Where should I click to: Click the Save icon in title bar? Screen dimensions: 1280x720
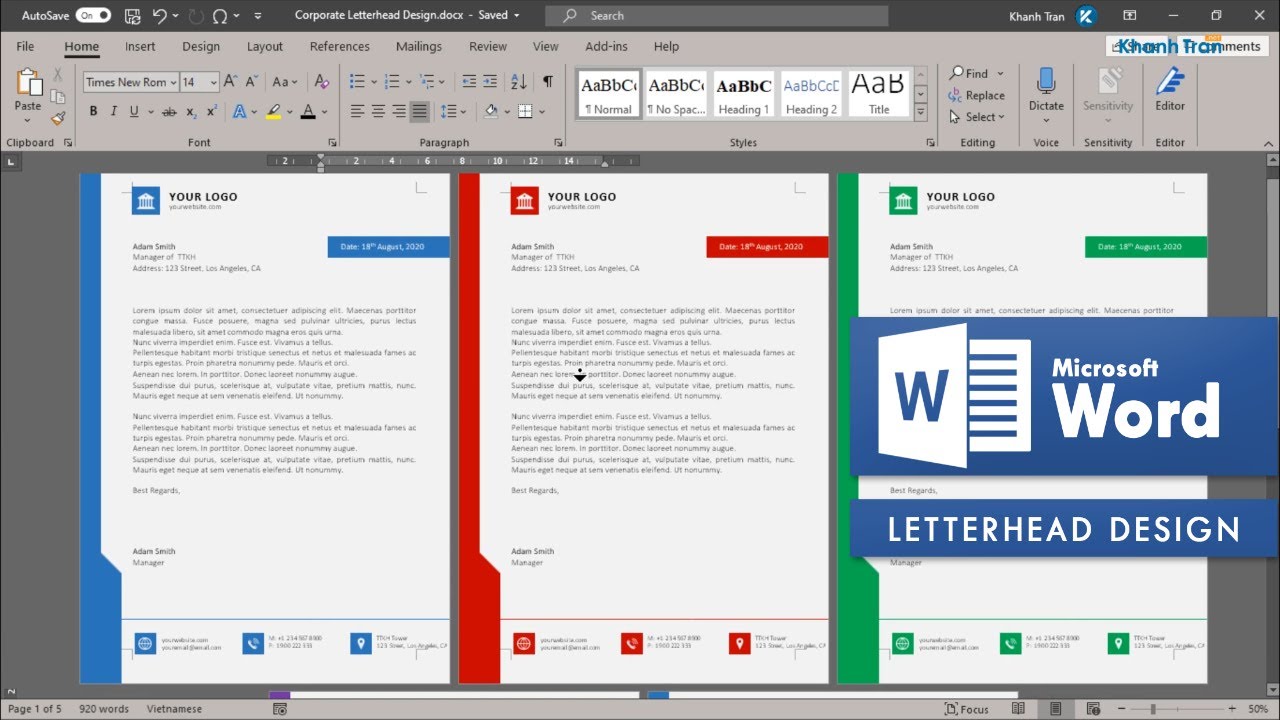point(133,16)
